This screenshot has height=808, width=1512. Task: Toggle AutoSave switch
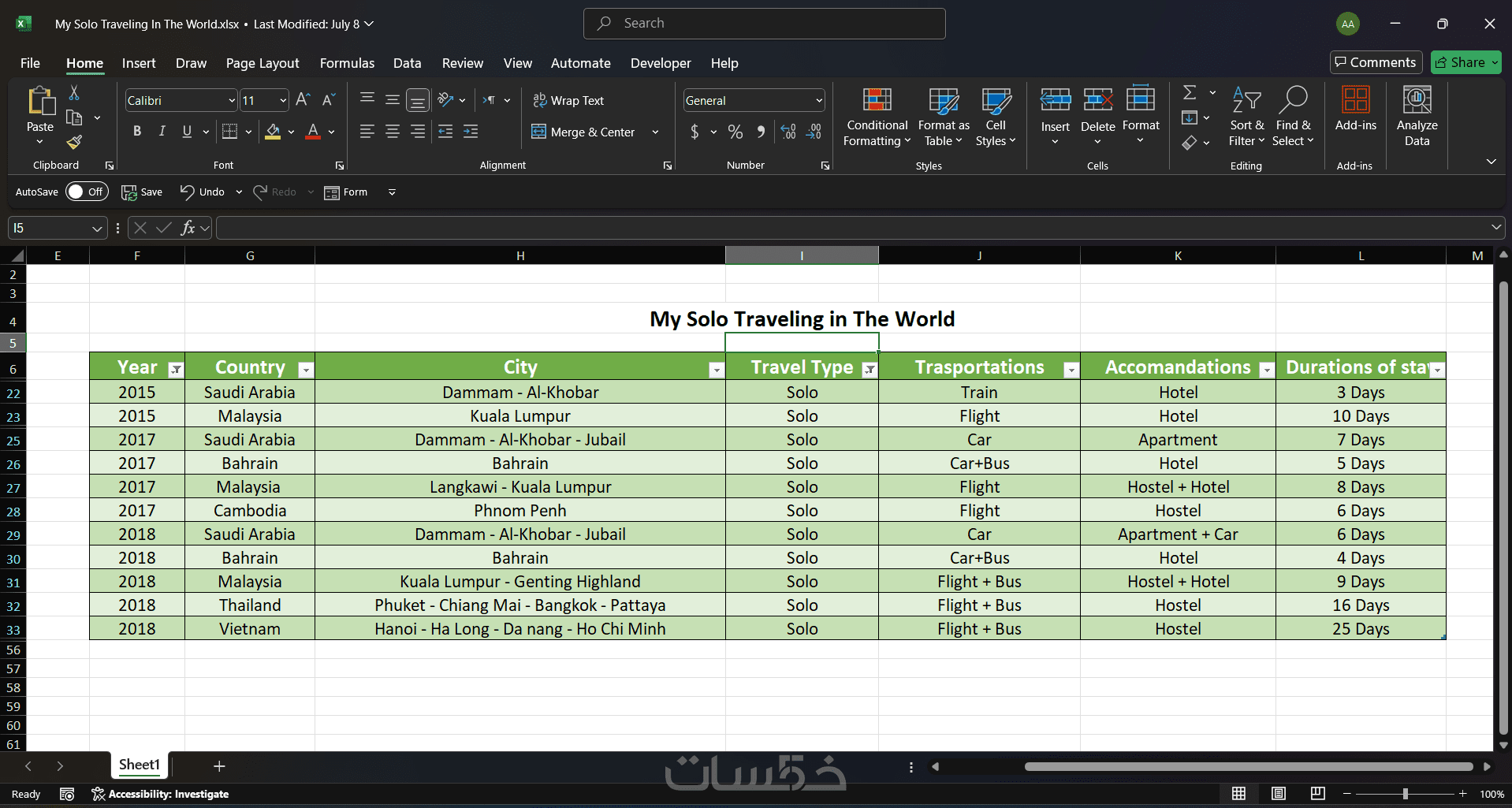pyautogui.click(x=87, y=192)
